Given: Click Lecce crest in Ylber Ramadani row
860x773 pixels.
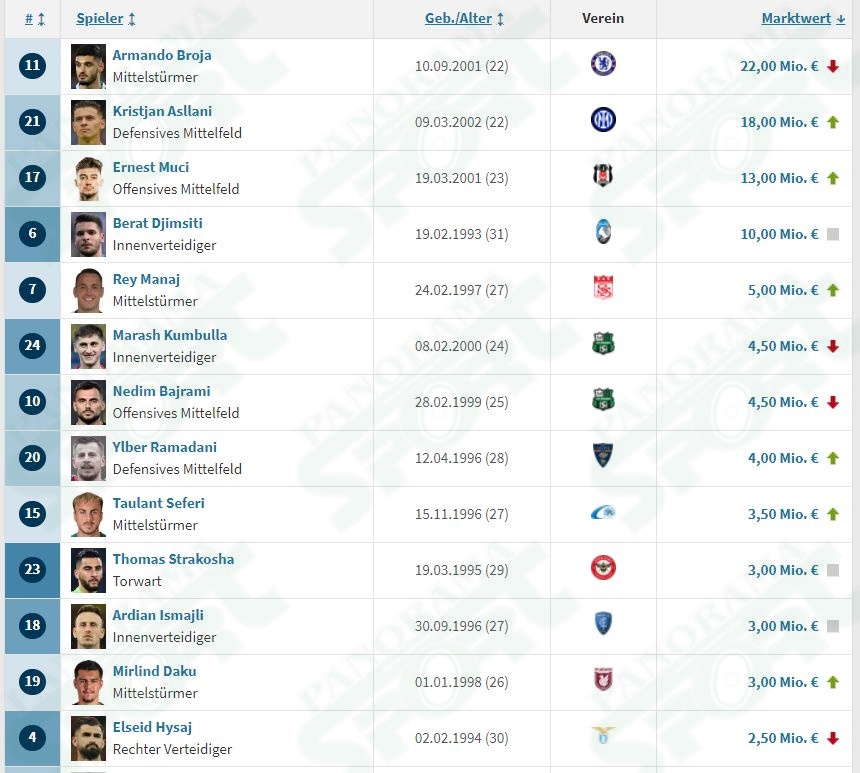Looking at the screenshot, I should (x=603, y=455).
